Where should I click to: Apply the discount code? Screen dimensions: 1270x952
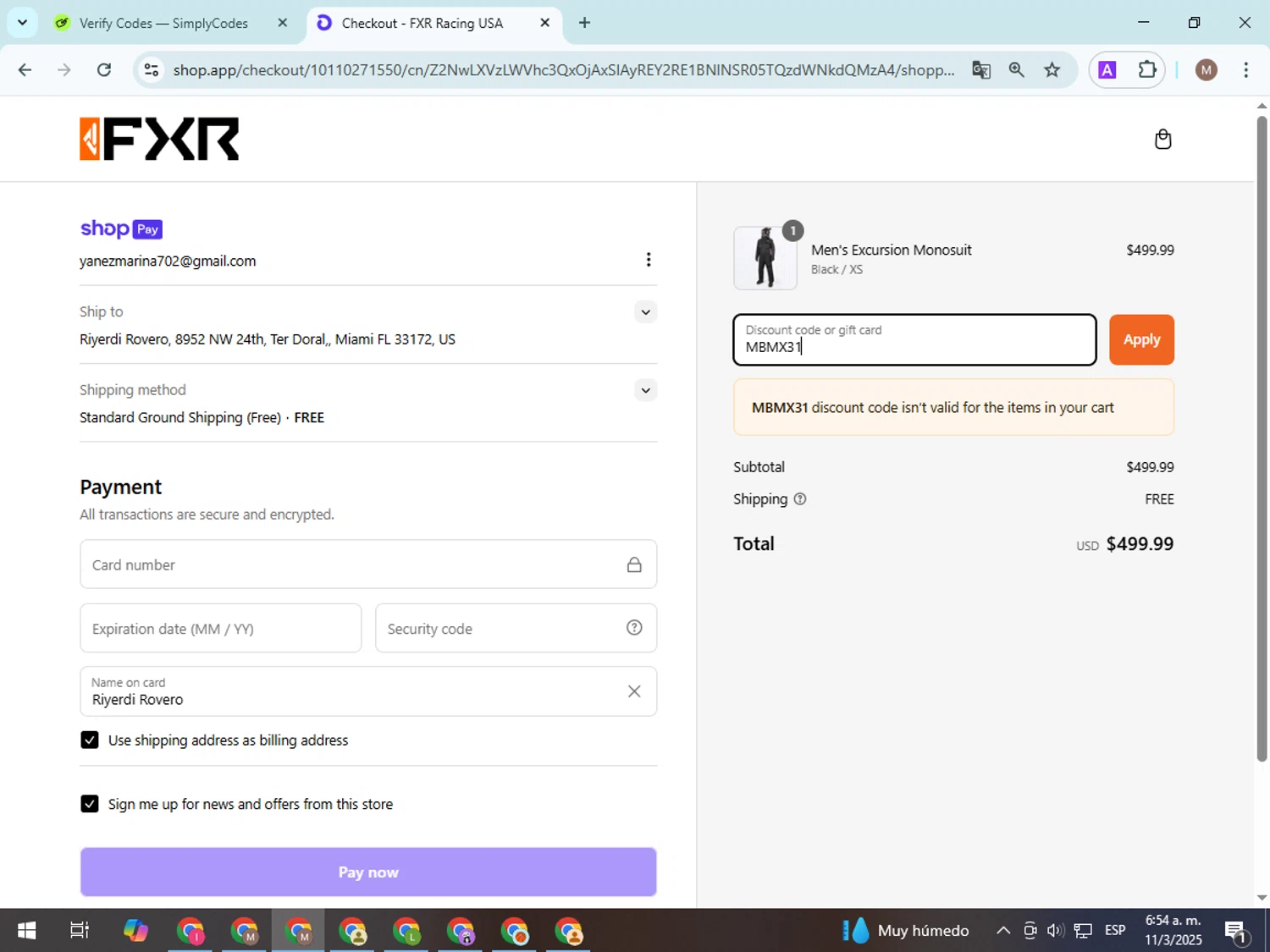(x=1141, y=339)
